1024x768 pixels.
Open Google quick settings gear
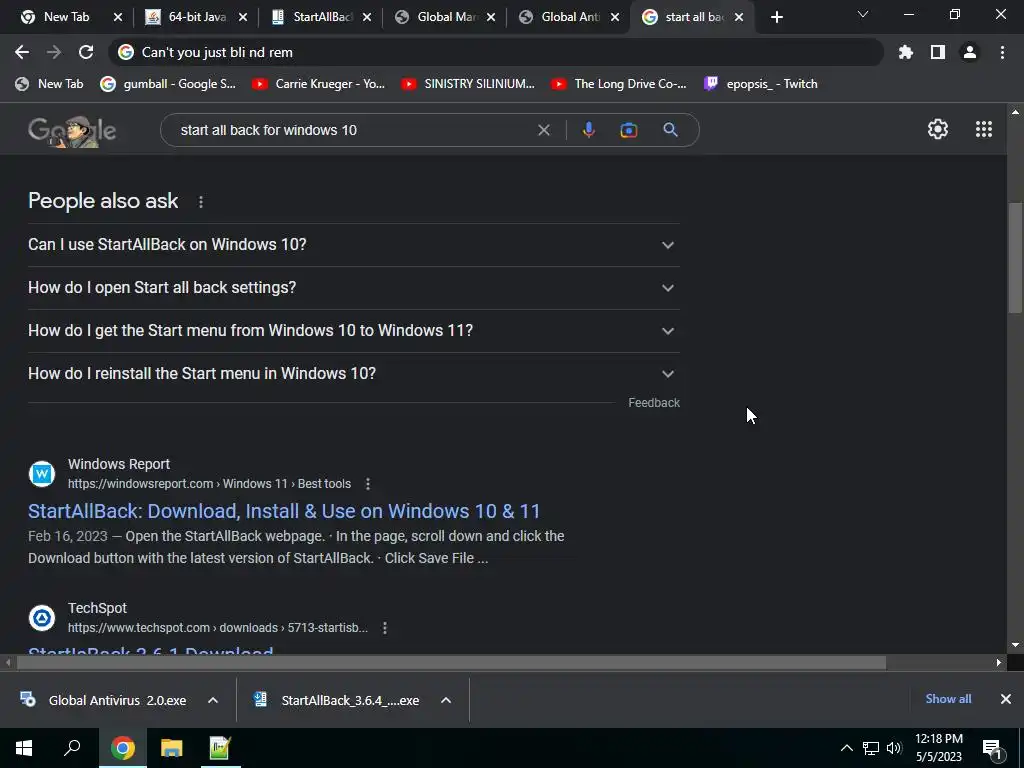click(x=938, y=129)
